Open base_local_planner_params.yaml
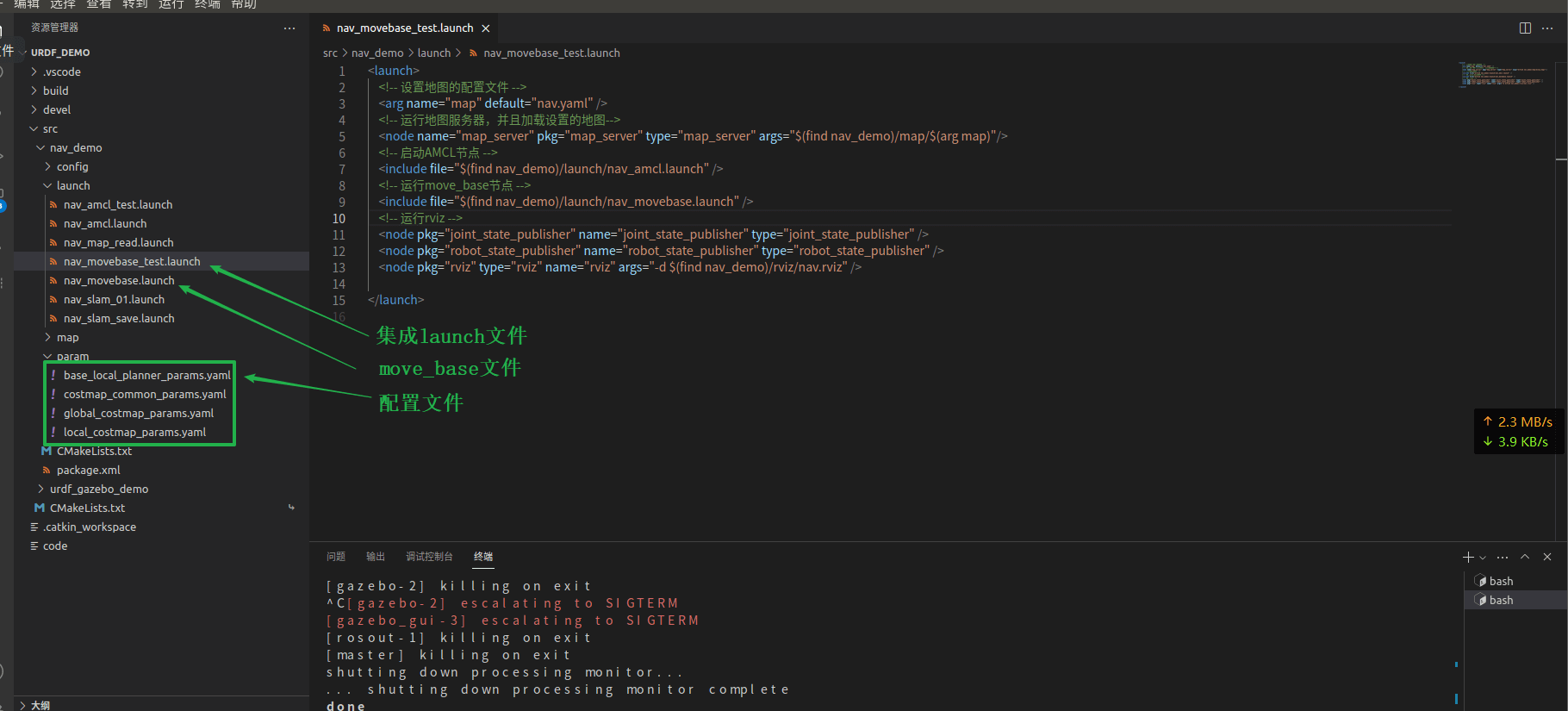 146,375
